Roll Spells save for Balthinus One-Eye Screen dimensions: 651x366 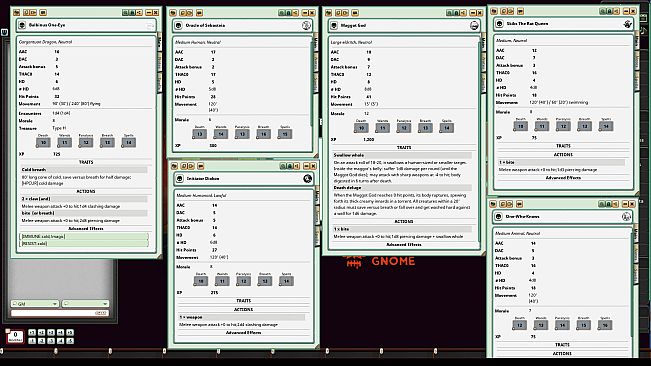click(x=129, y=142)
